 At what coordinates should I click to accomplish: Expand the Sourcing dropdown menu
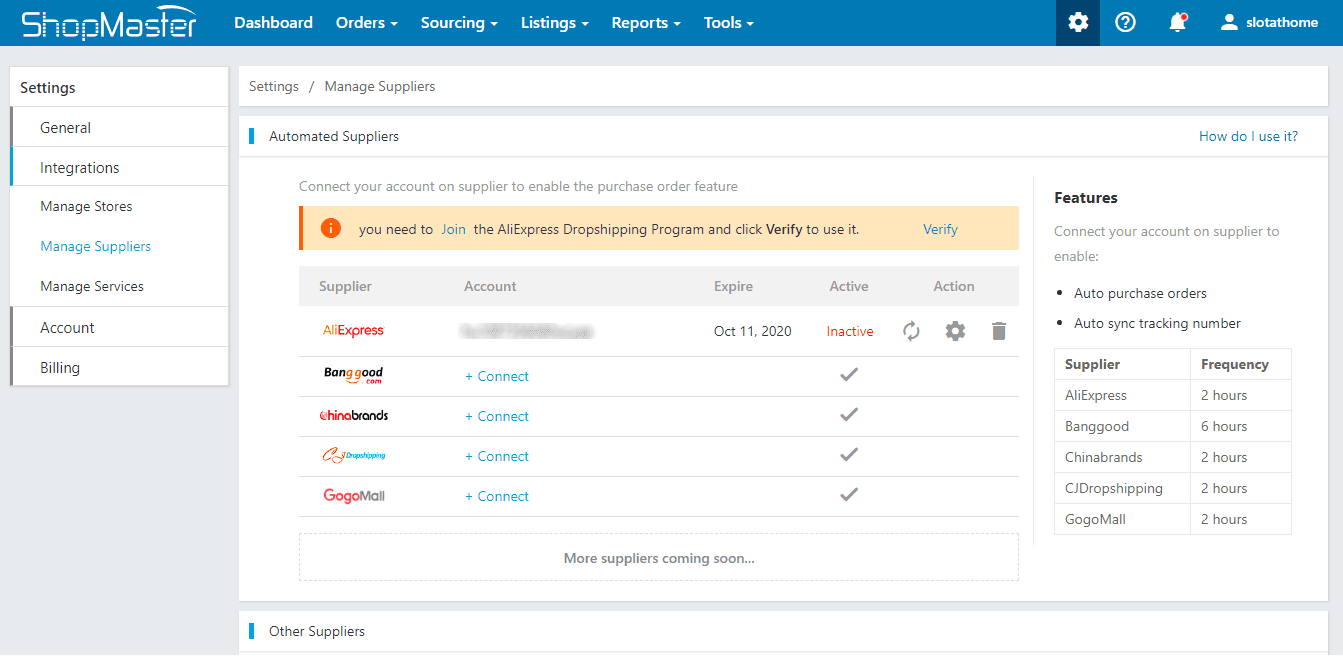click(x=459, y=22)
